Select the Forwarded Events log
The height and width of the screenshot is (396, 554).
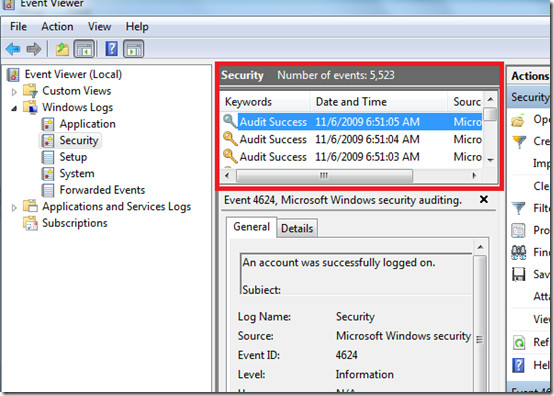[x=102, y=190]
